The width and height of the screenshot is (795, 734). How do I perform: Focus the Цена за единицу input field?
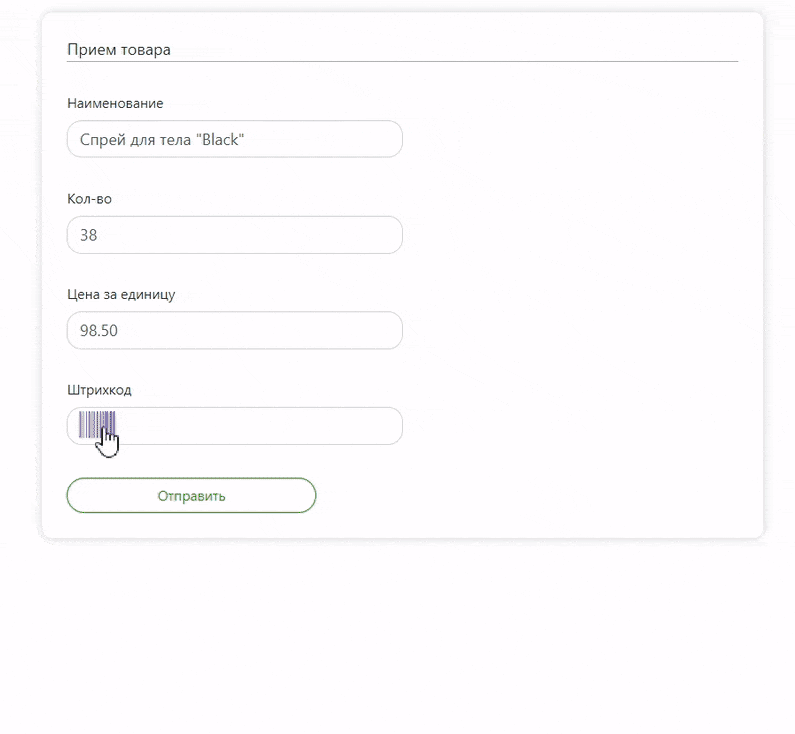(235, 330)
